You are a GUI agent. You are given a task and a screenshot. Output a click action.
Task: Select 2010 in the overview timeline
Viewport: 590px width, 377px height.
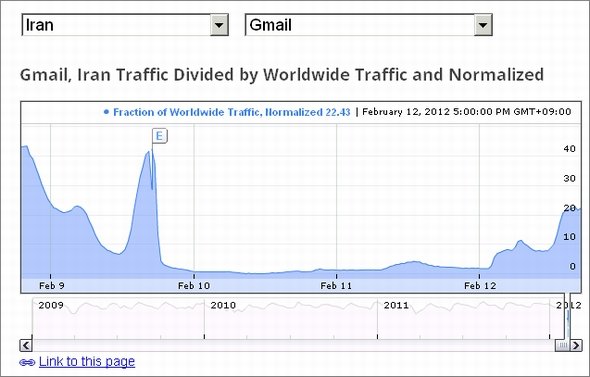[x=223, y=305]
